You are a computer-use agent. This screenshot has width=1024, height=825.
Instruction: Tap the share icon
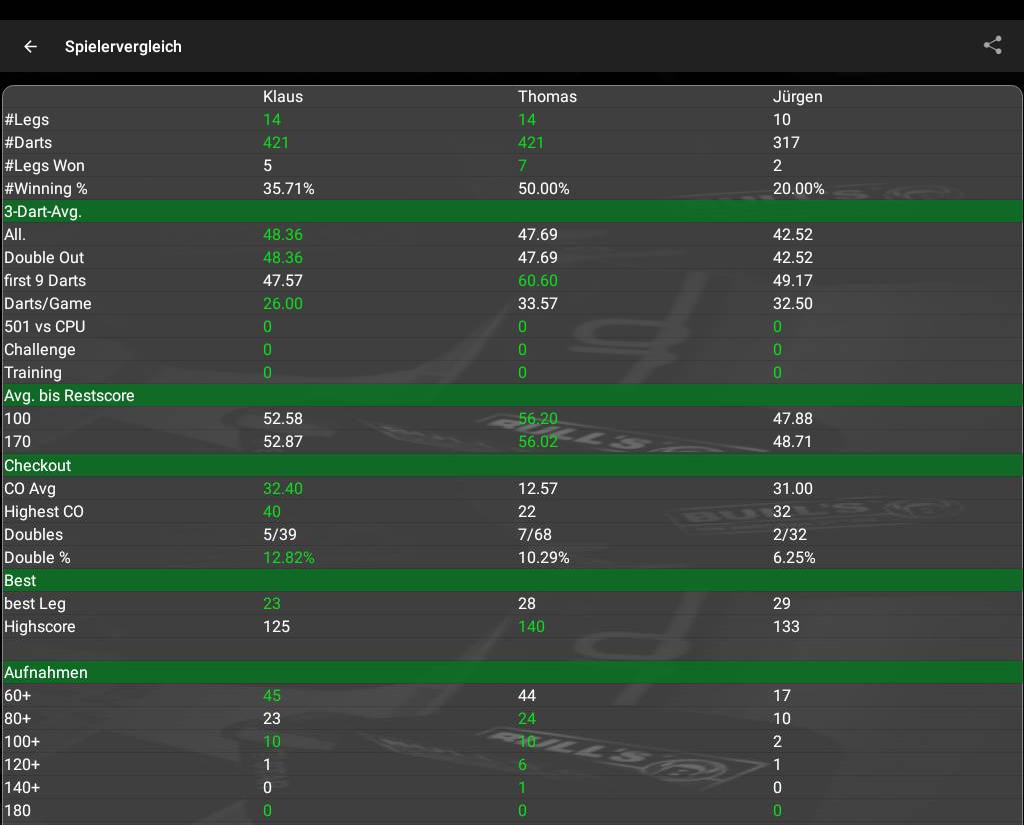pos(992,45)
